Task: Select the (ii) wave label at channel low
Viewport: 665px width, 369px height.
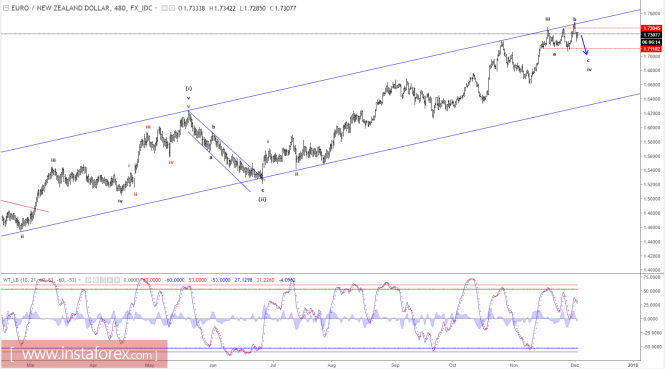Action: tap(263, 199)
